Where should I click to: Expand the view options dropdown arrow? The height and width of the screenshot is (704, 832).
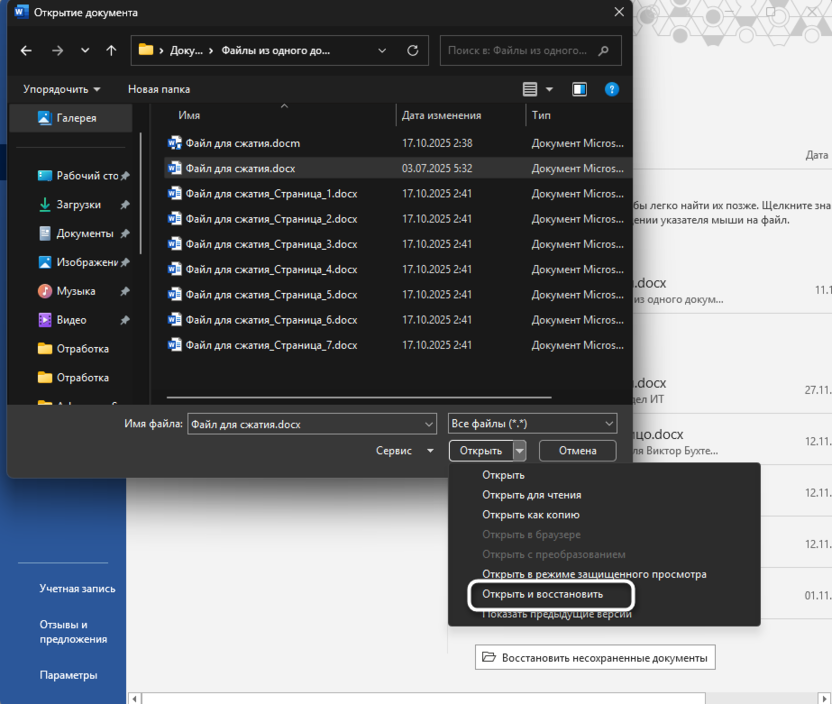550,90
